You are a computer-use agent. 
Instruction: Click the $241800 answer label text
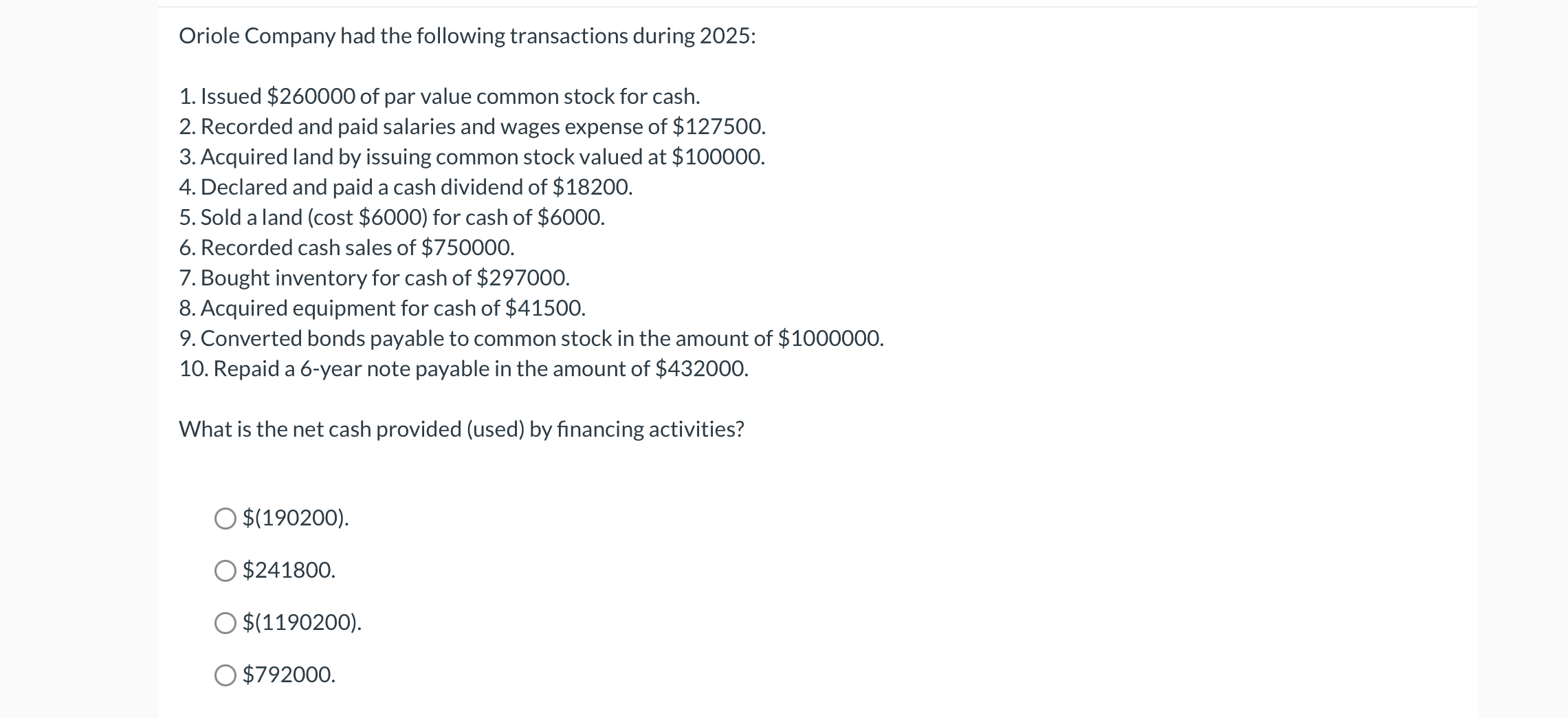click(288, 572)
